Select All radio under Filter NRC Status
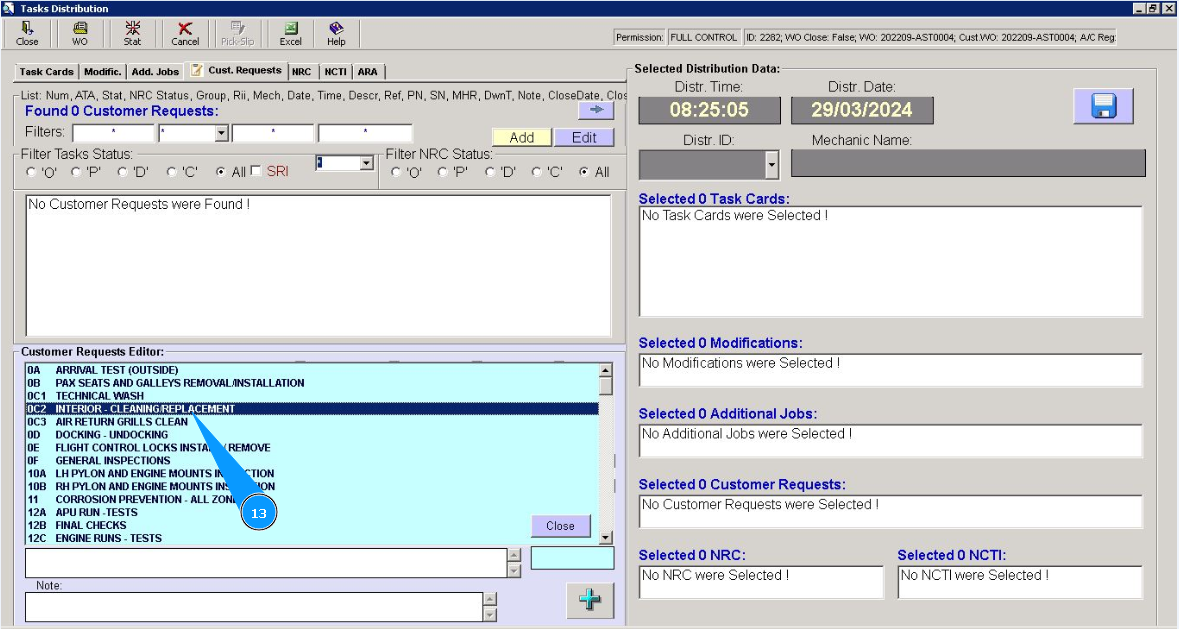1179x629 pixels. coord(584,172)
